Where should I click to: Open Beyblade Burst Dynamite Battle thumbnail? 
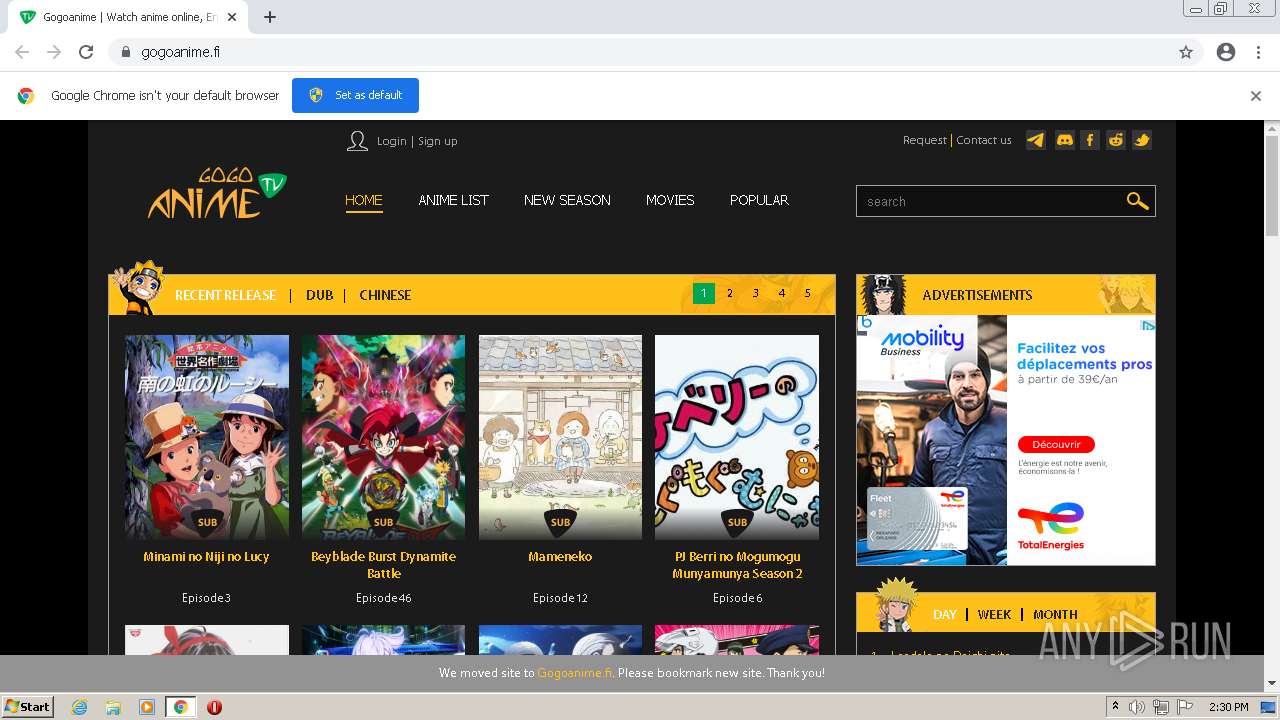click(384, 437)
